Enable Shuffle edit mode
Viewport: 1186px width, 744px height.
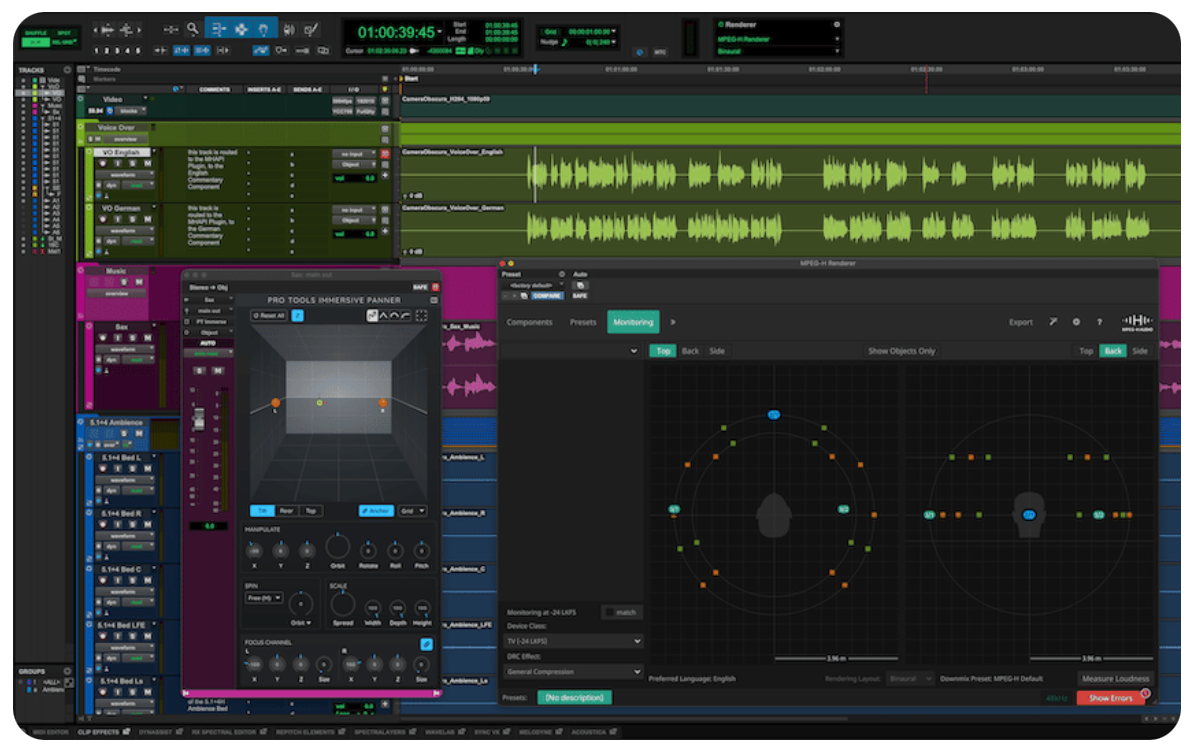(36, 33)
